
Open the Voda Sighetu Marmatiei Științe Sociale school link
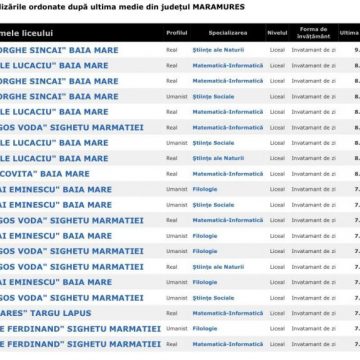[x=72, y=298]
